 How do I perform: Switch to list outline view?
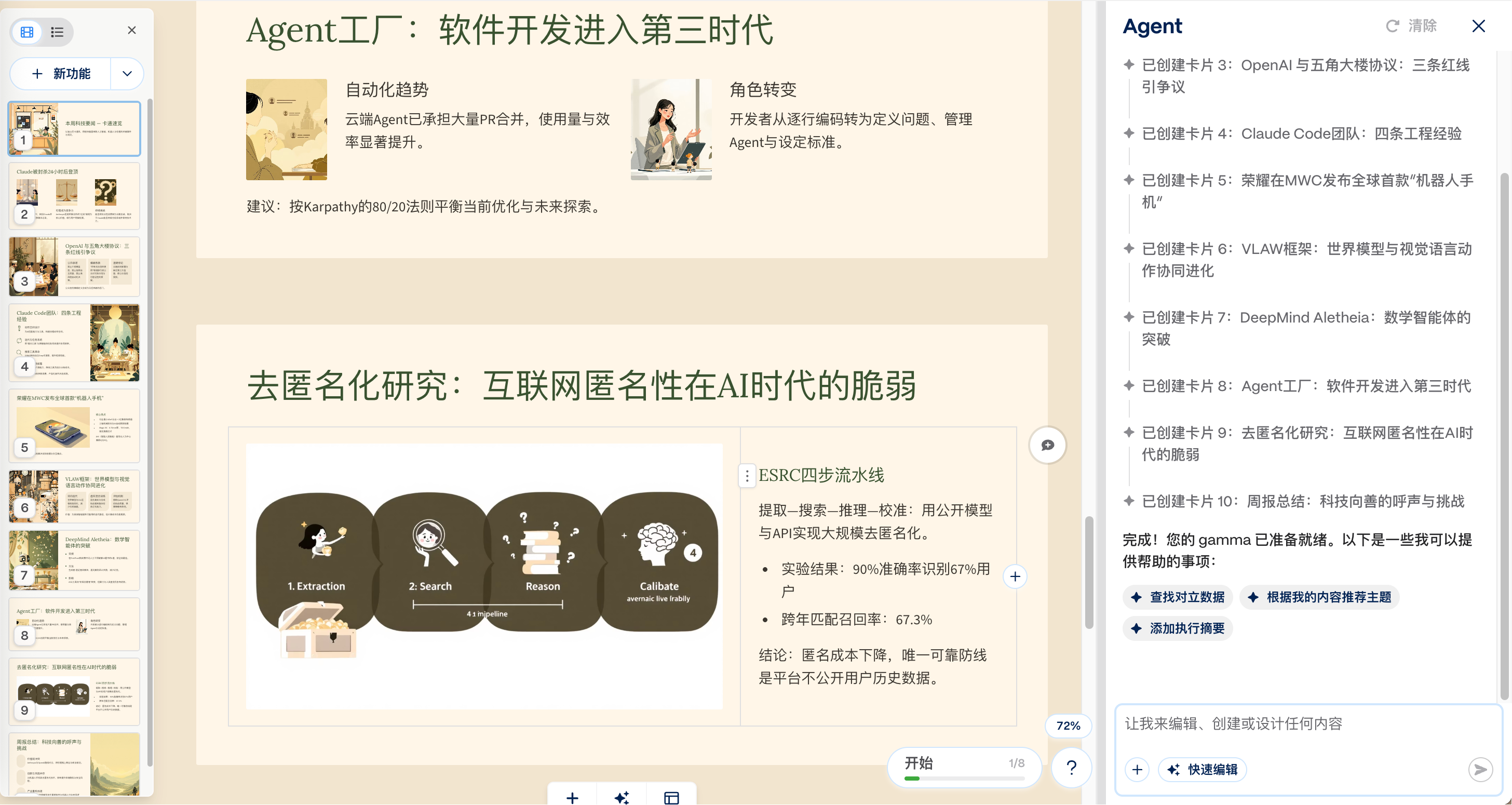pyautogui.click(x=57, y=32)
